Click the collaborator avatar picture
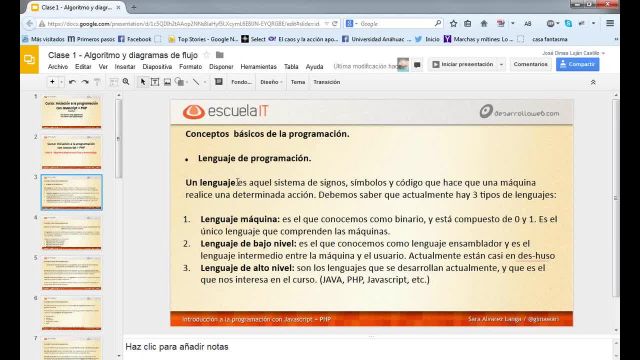The image size is (640, 360). coord(403,64)
